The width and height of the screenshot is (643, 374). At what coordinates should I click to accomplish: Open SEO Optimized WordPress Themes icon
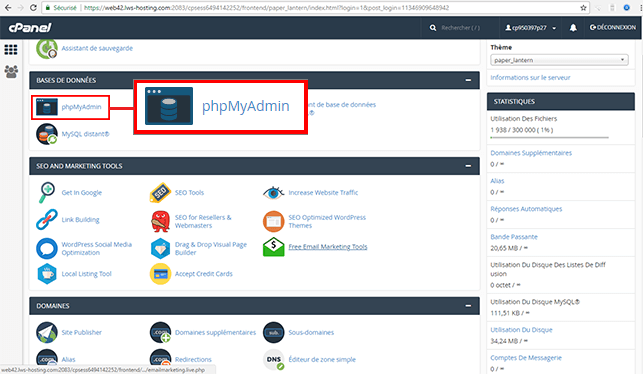pyautogui.click(x=274, y=221)
